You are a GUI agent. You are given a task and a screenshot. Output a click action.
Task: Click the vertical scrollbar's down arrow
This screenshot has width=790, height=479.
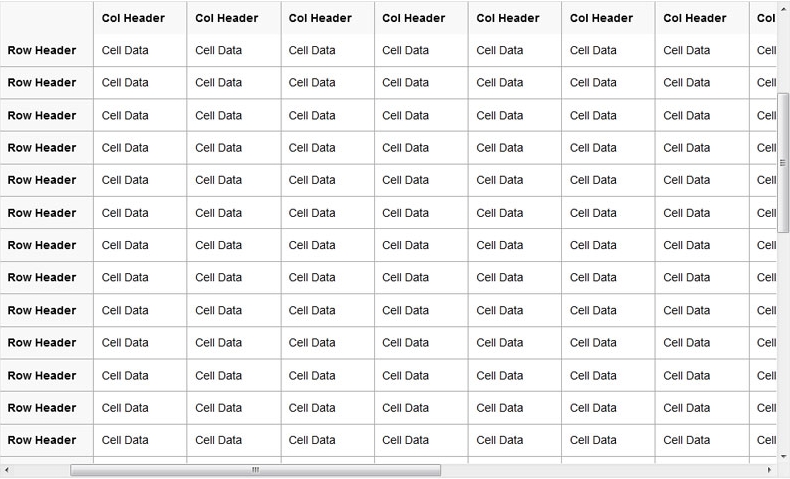pos(783,457)
